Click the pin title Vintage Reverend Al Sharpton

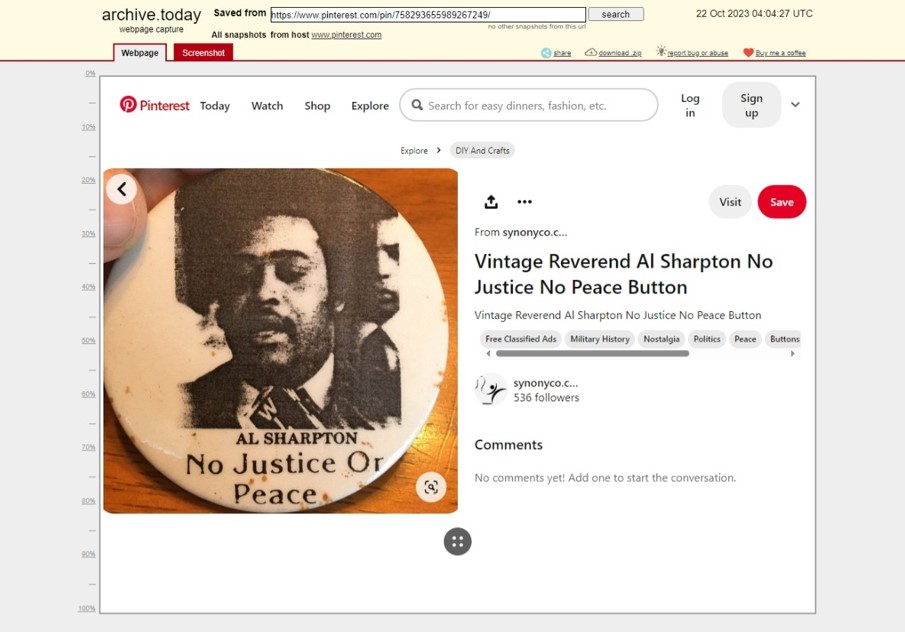coord(623,274)
